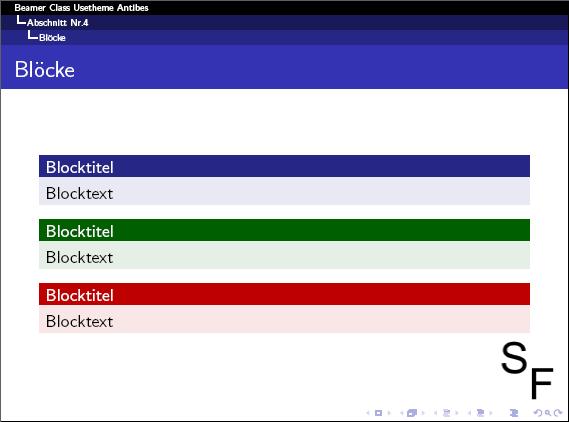The image size is (569, 422).
Task: Click the blue Blocktitel header bar
Action: pyautogui.click(x=284, y=166)
